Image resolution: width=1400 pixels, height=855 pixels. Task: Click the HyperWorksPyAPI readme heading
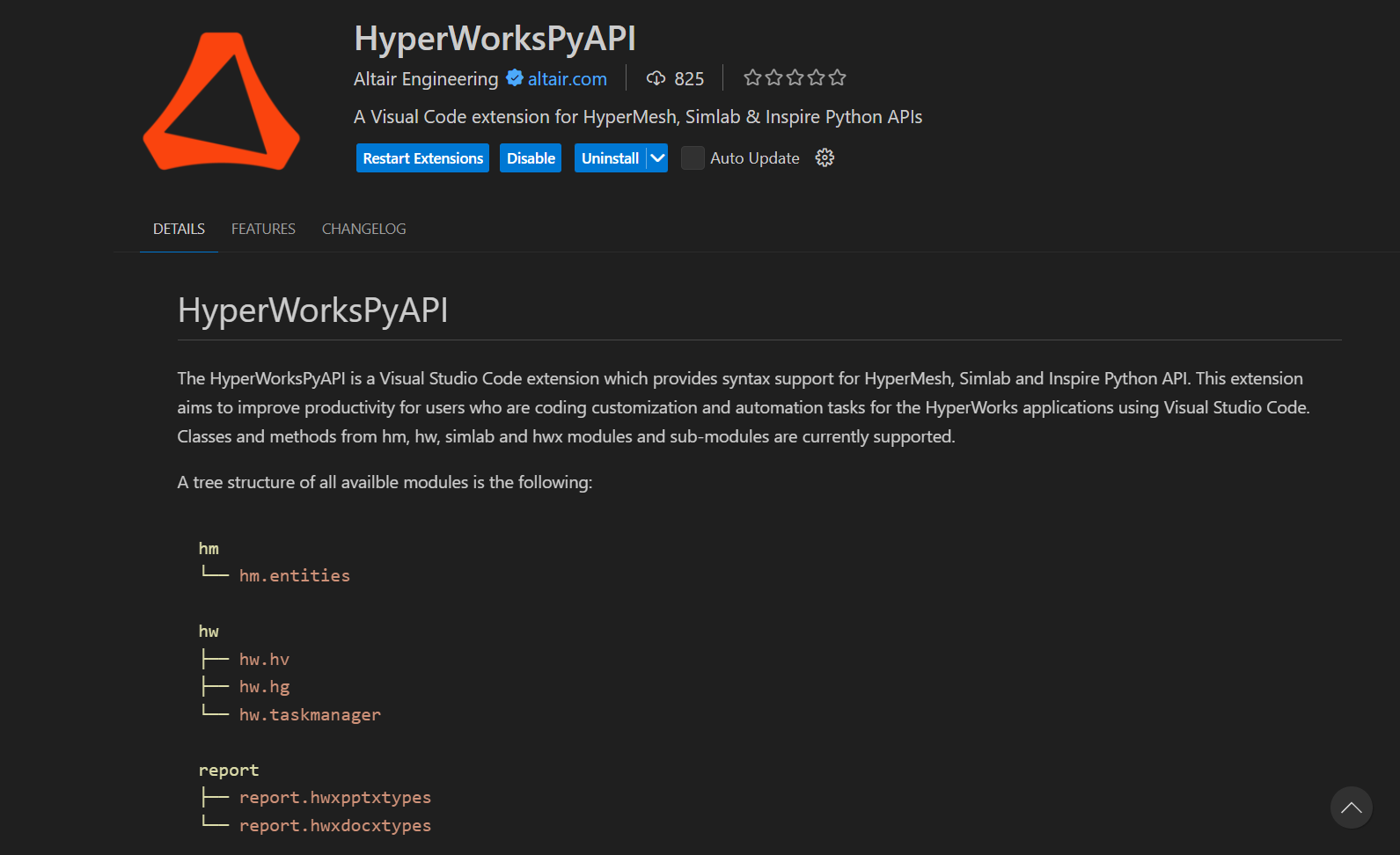coord(313,311)
